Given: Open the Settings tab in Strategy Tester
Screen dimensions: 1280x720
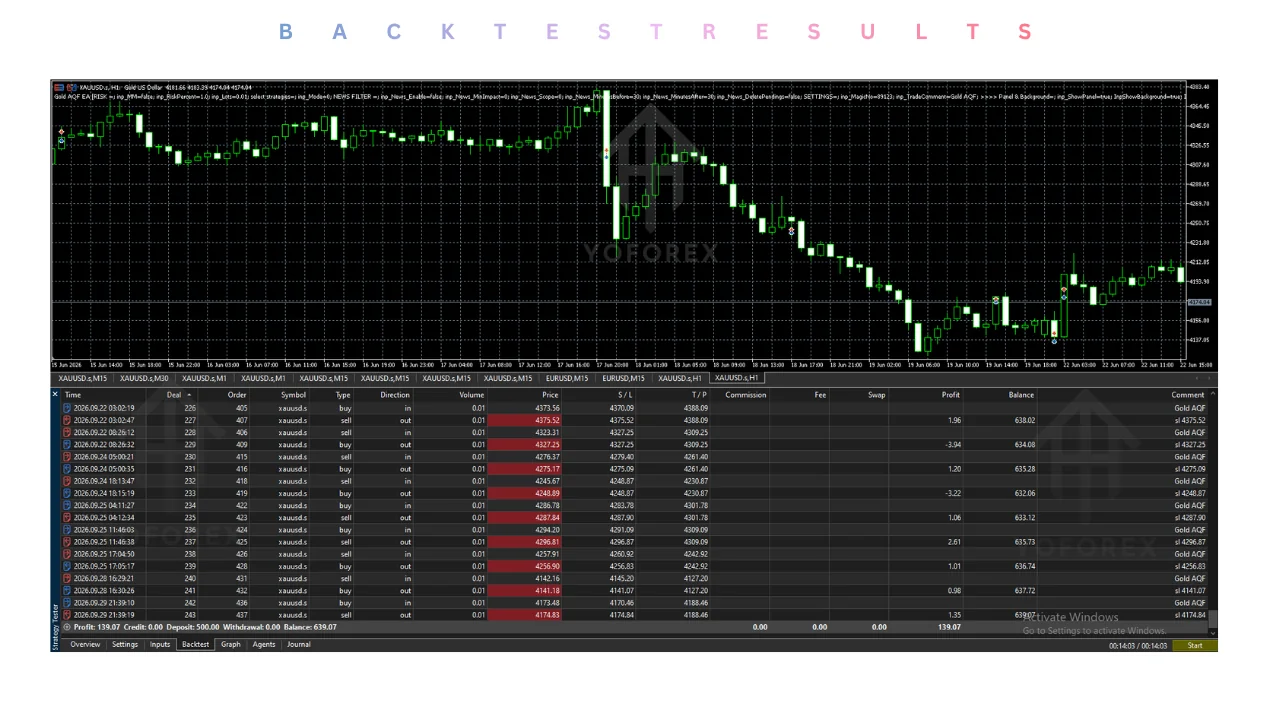Looking at the screenshot, I should 125,645.
